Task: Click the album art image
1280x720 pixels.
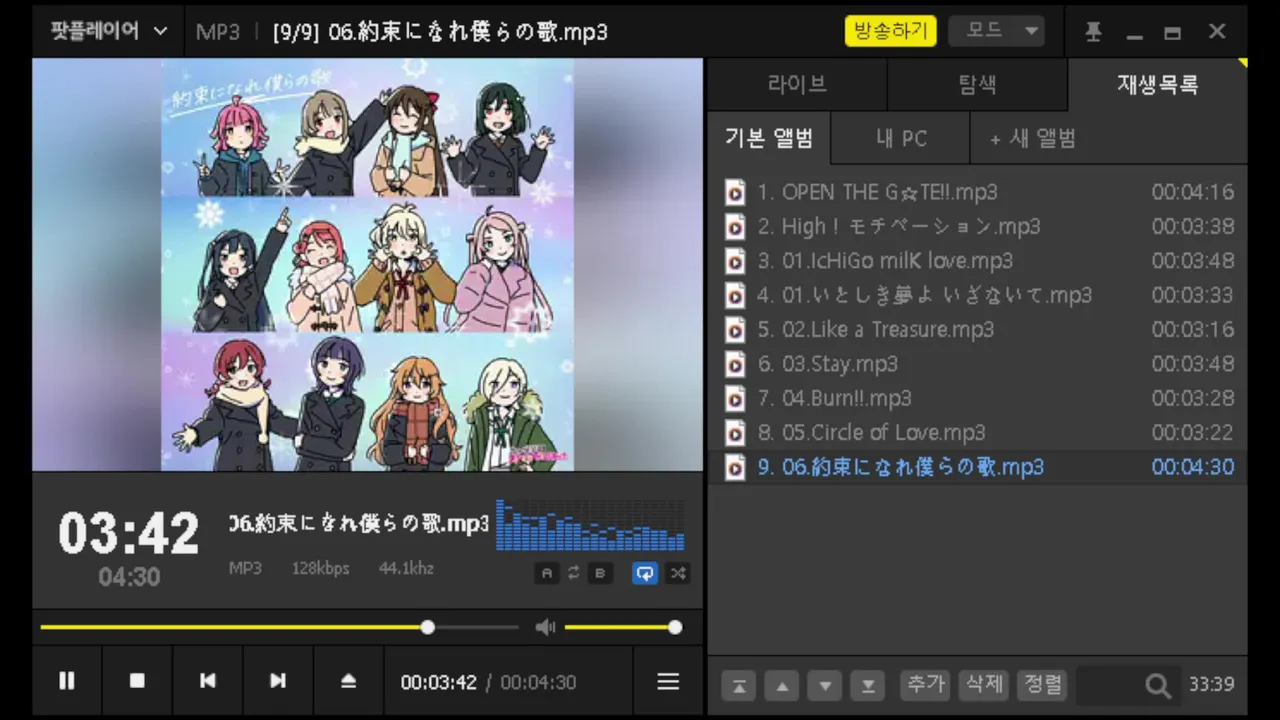Action: click(368, 264)
